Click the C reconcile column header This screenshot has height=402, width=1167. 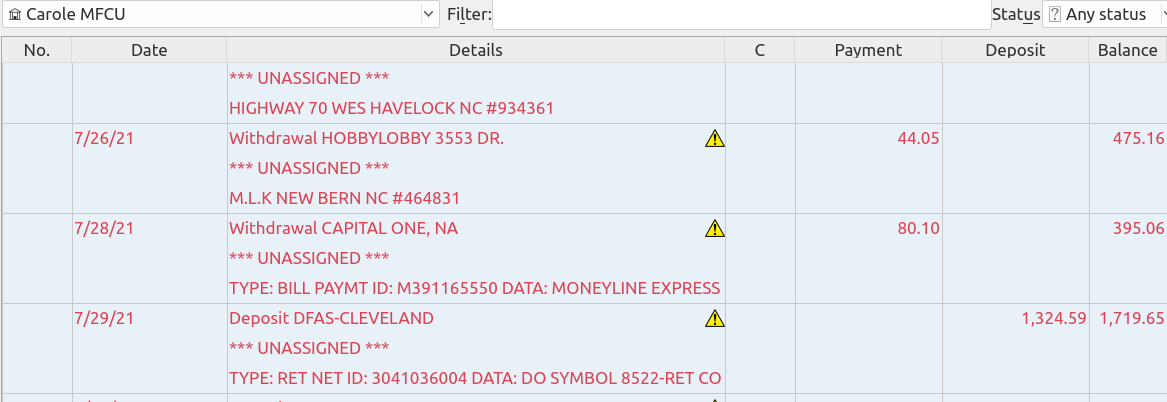pyautogui.click(x=760, y=50)
